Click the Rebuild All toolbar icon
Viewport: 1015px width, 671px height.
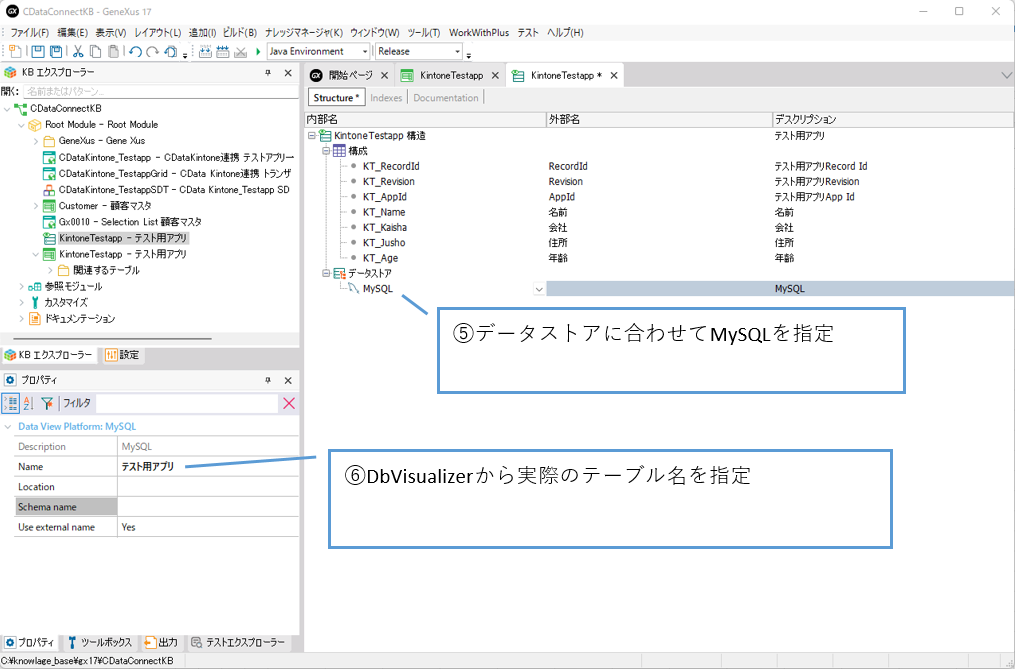point(223,52)
